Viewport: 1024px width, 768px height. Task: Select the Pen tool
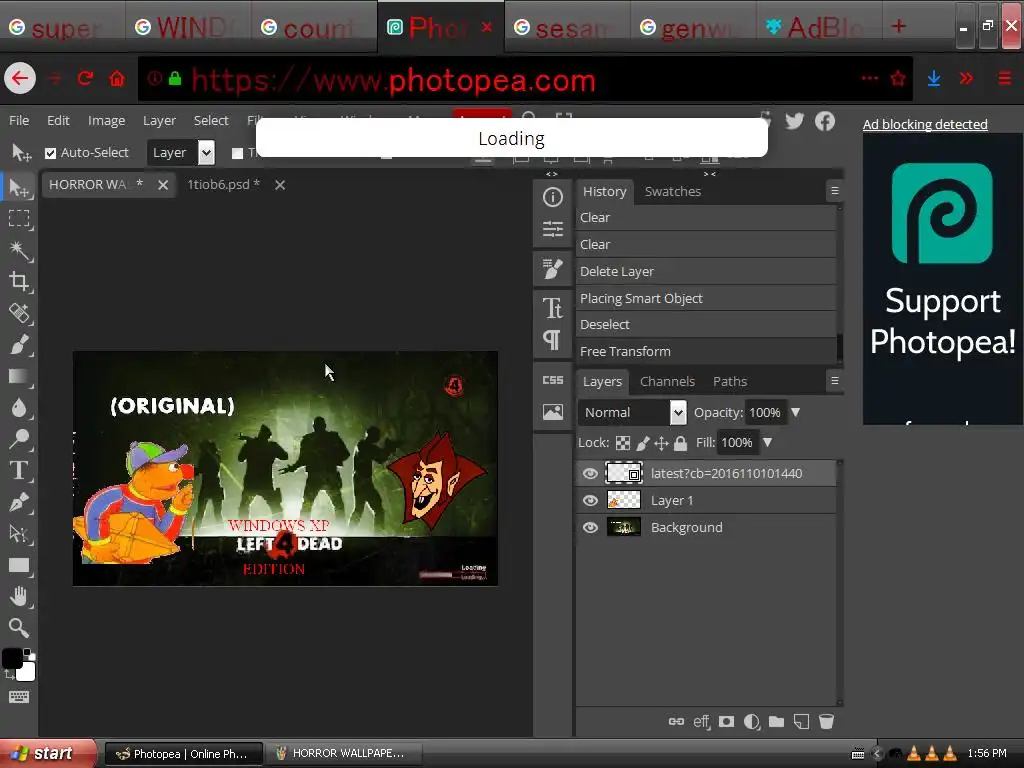pyautogui.click(x=19, y=502)
